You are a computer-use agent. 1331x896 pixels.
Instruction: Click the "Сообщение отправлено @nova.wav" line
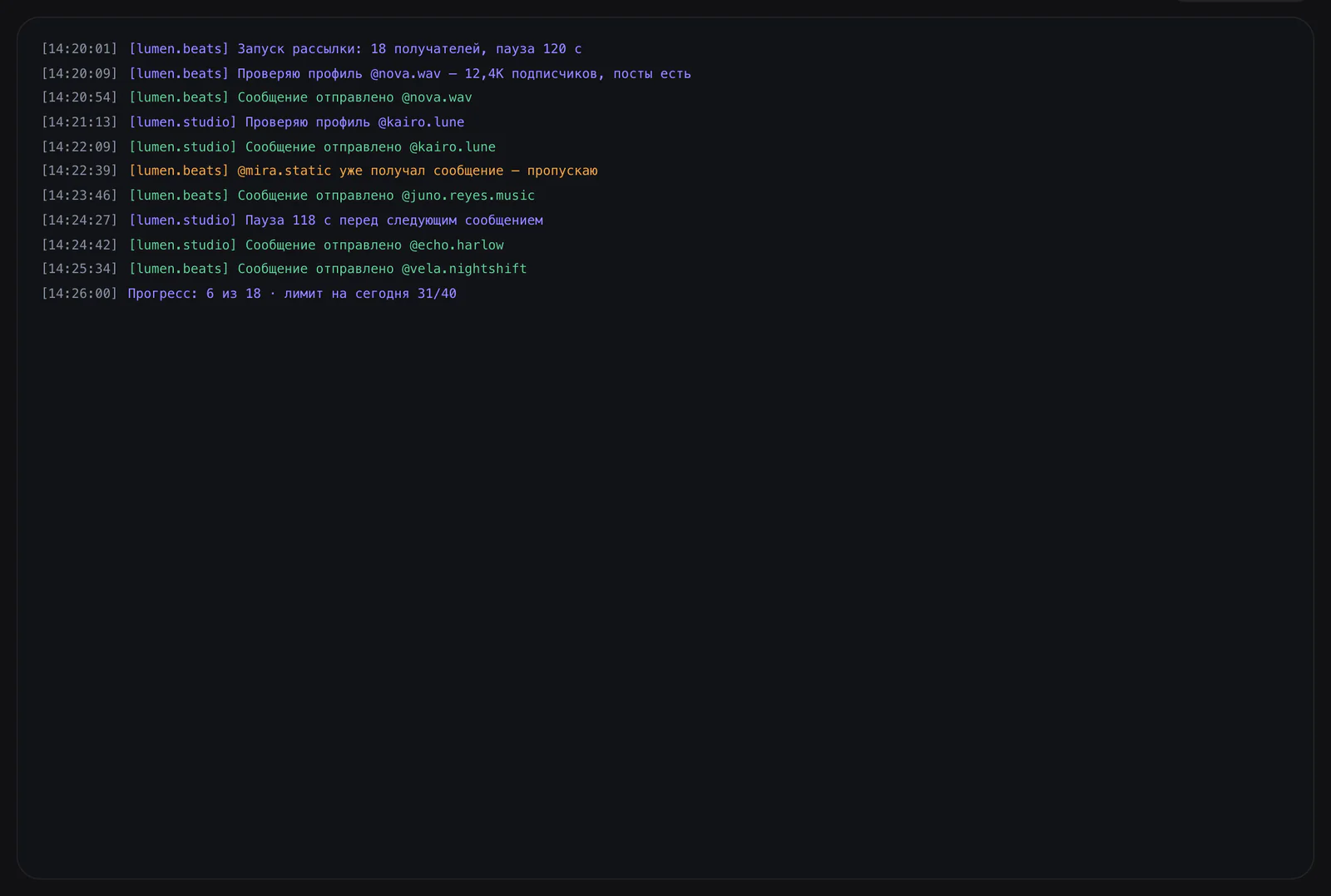click(257, 97)
